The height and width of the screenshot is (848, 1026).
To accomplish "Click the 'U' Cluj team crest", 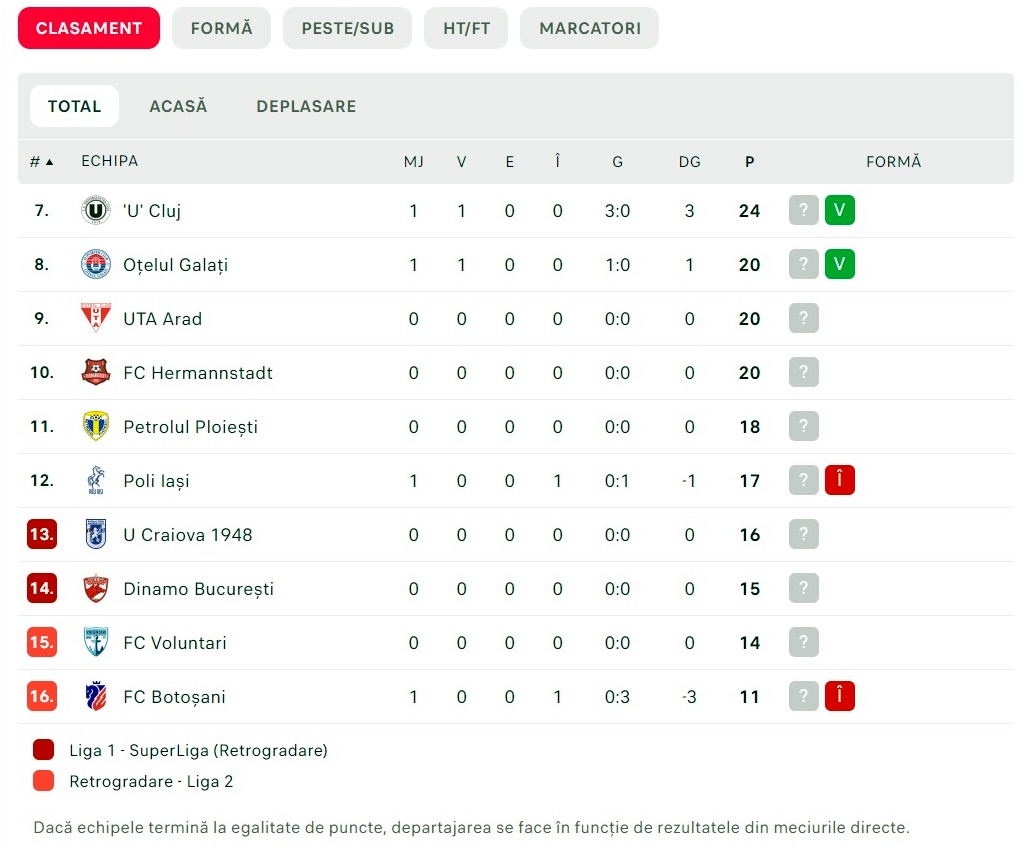I will point(96,211).
